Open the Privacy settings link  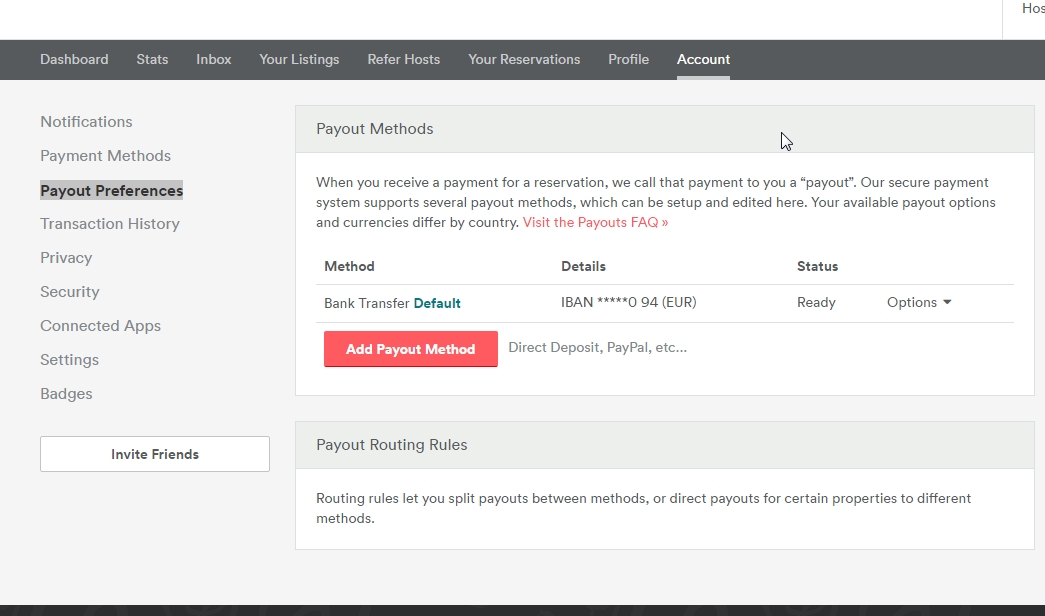(x=66, y=258)
